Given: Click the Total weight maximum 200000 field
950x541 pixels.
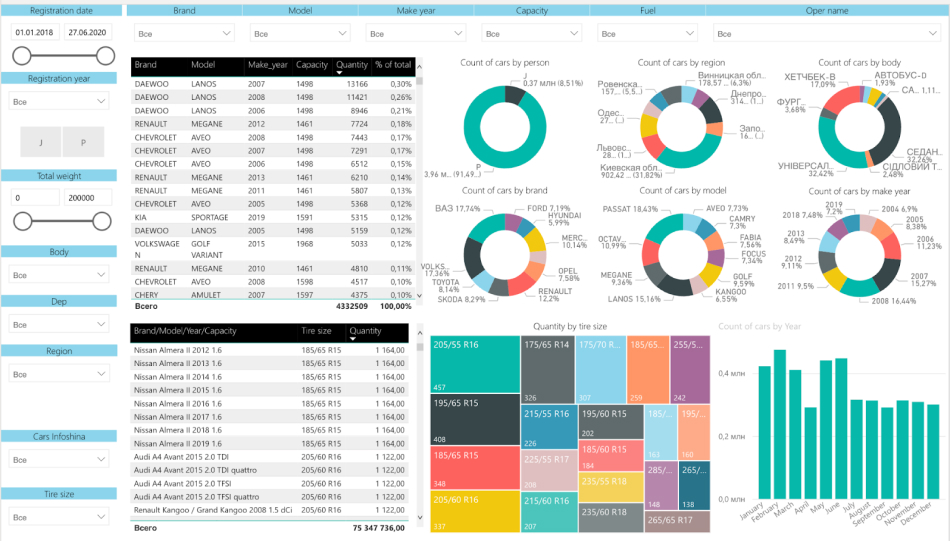Looking at the screenshot, I should click(x=88, y=197).
